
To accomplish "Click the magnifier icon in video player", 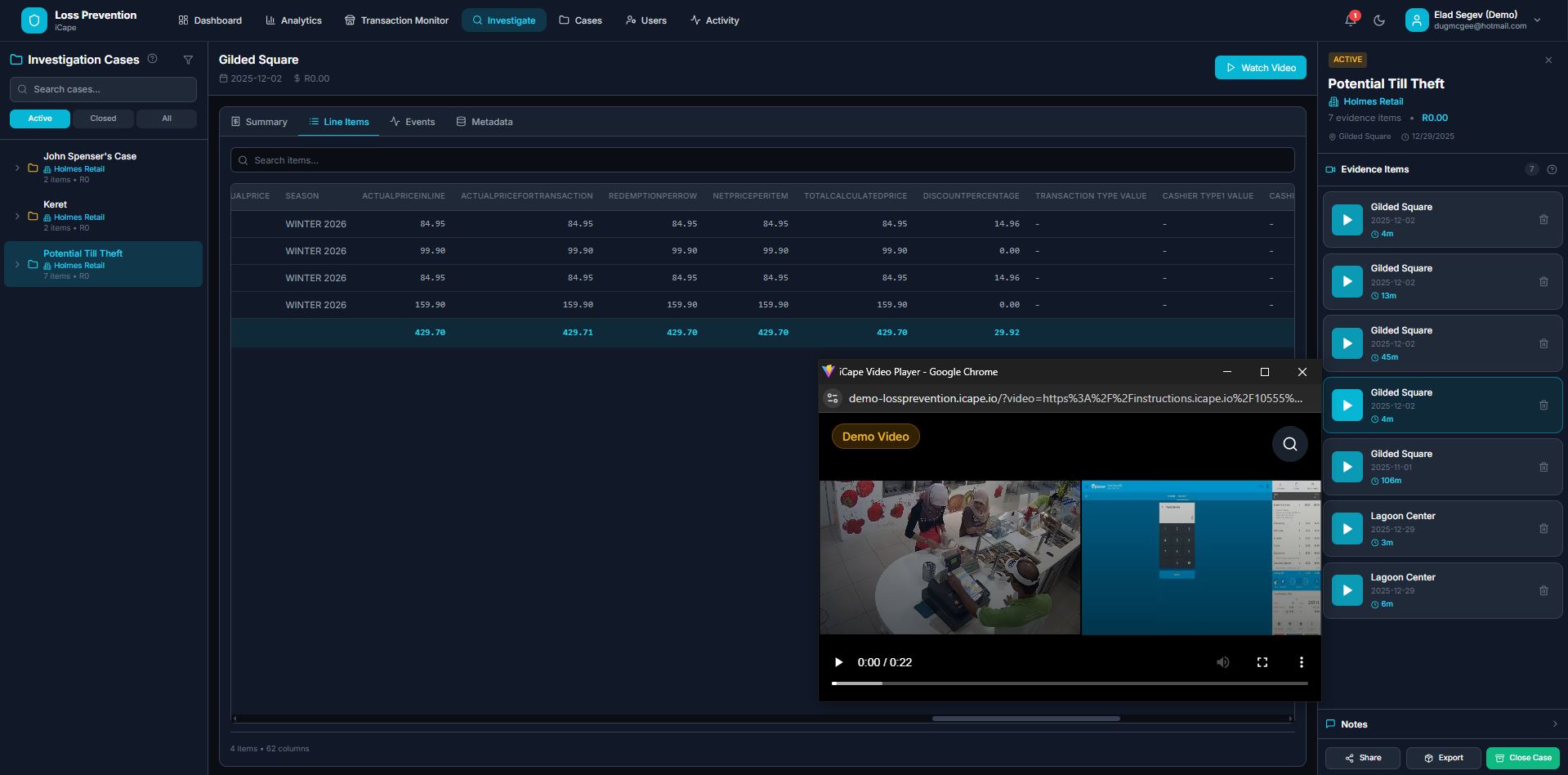I will tap(1289, 444).
